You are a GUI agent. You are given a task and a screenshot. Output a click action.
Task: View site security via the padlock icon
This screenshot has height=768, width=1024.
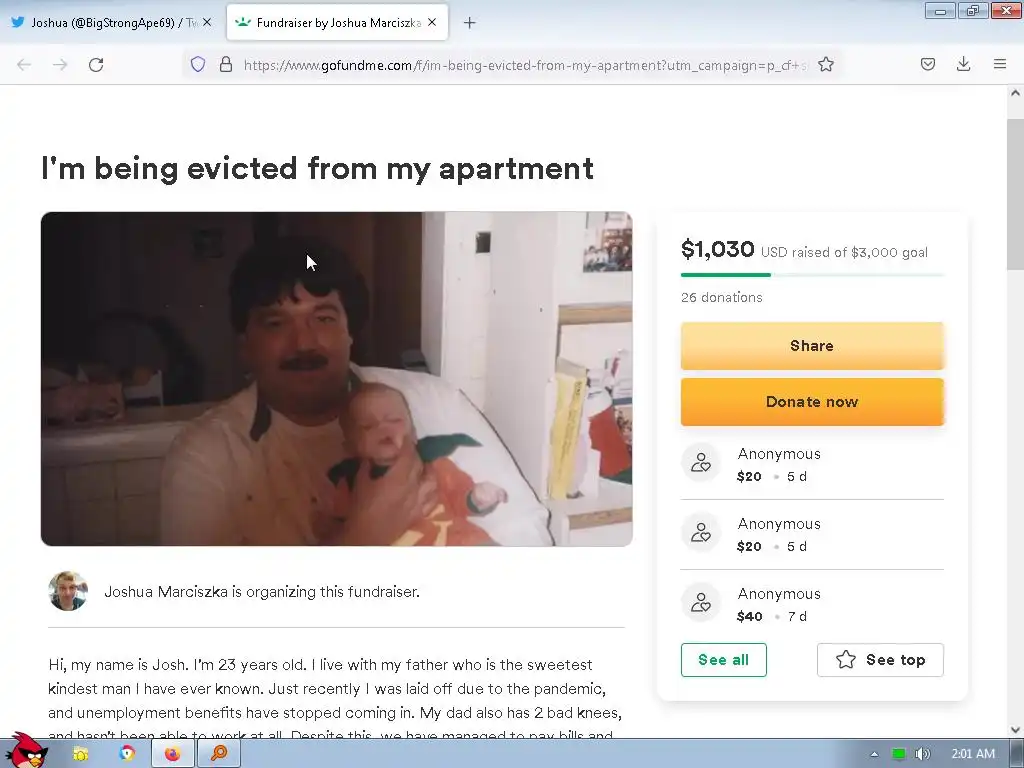tap(226, 65)
